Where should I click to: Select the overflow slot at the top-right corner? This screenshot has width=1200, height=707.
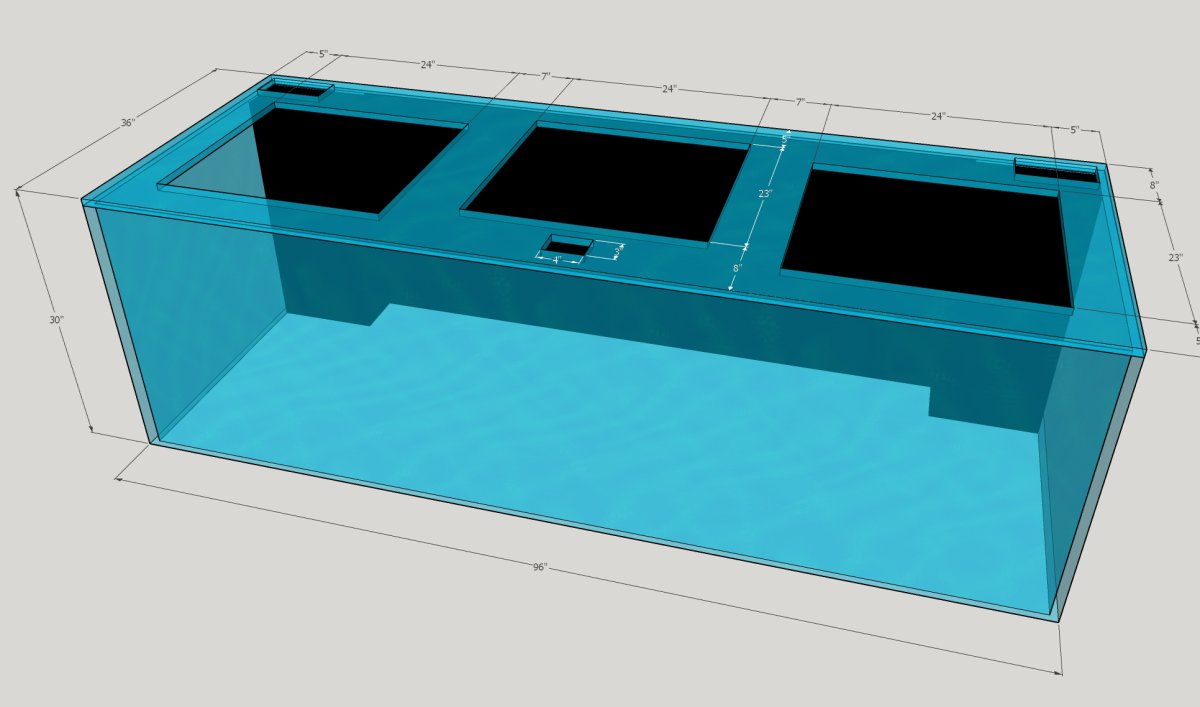click(x=1055, y=171)
